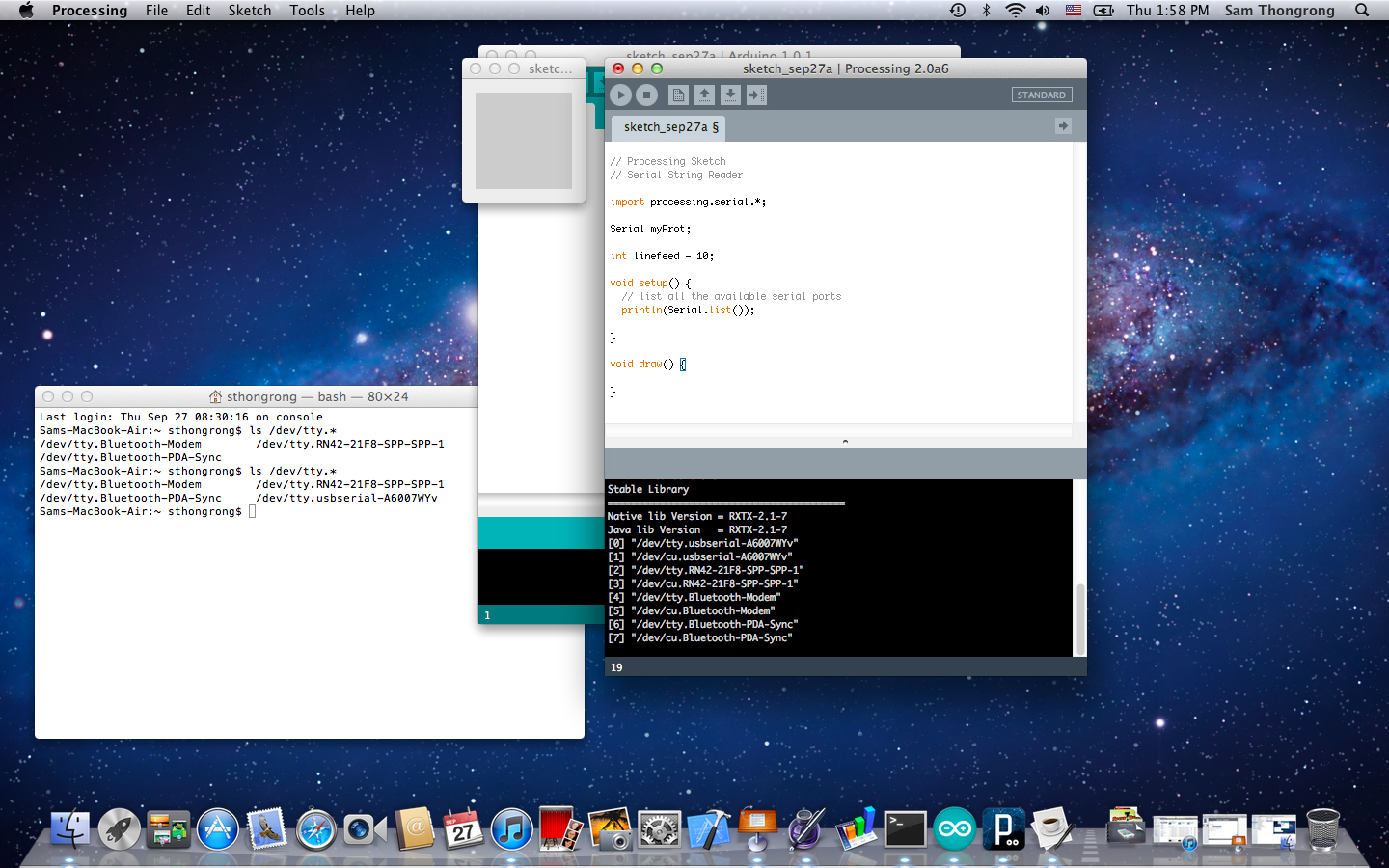Open a sketch using the up-arrow toolbar icon
The width and height of the screenshot is (1389, 868).
click(704, 95)
